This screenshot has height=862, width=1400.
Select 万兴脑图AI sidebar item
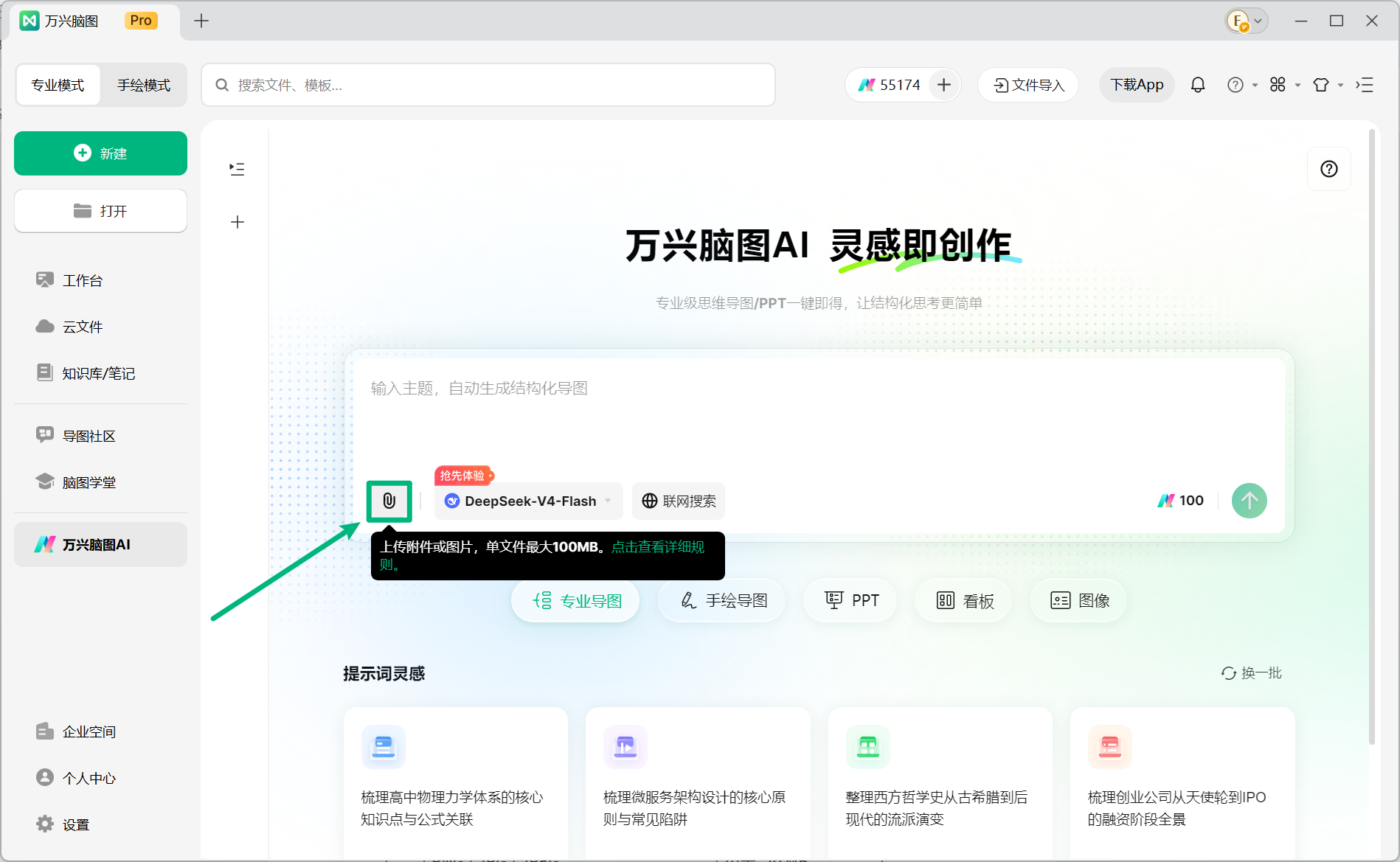[100, 544]
